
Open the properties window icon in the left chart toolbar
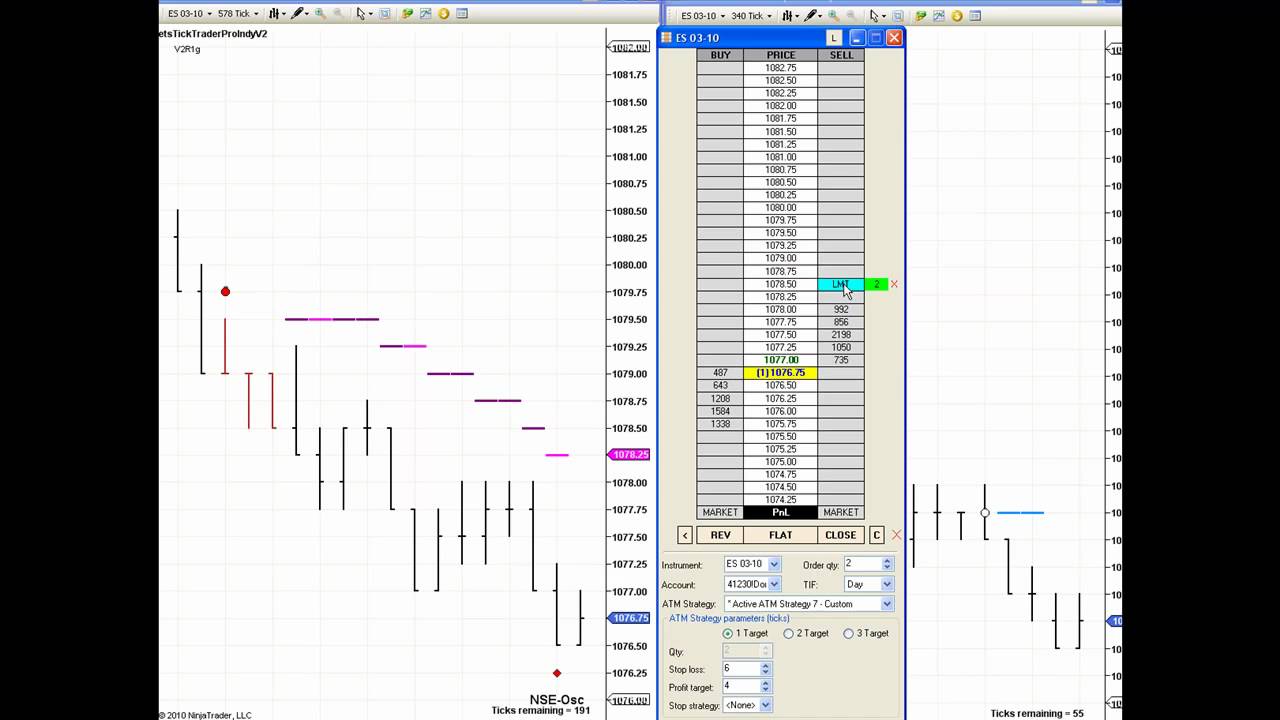pos(462,14)
